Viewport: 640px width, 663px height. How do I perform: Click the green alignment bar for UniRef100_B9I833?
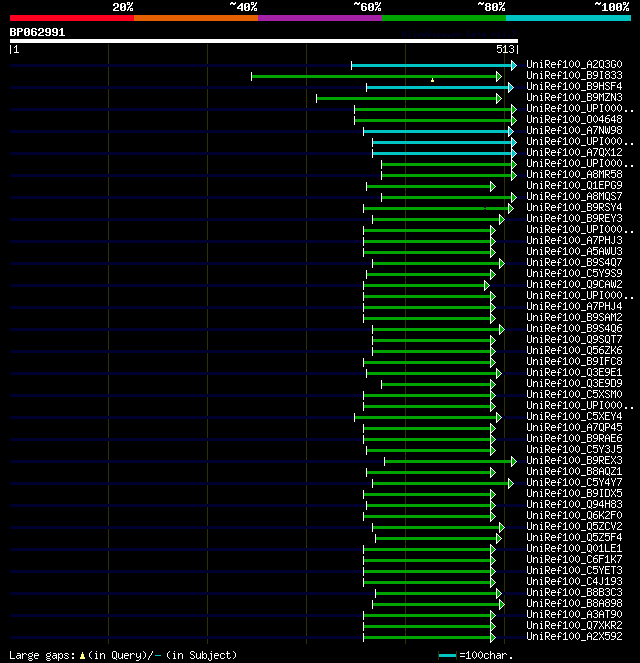[376, 77]
